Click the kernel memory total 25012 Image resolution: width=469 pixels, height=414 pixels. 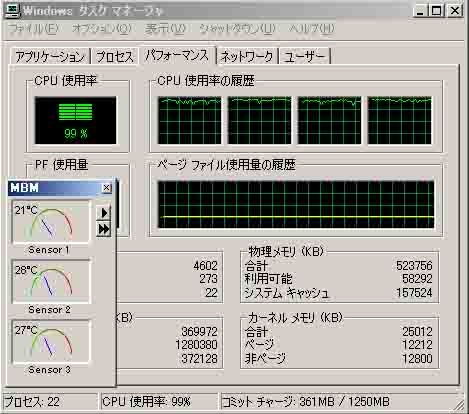[x=417, y=332]
